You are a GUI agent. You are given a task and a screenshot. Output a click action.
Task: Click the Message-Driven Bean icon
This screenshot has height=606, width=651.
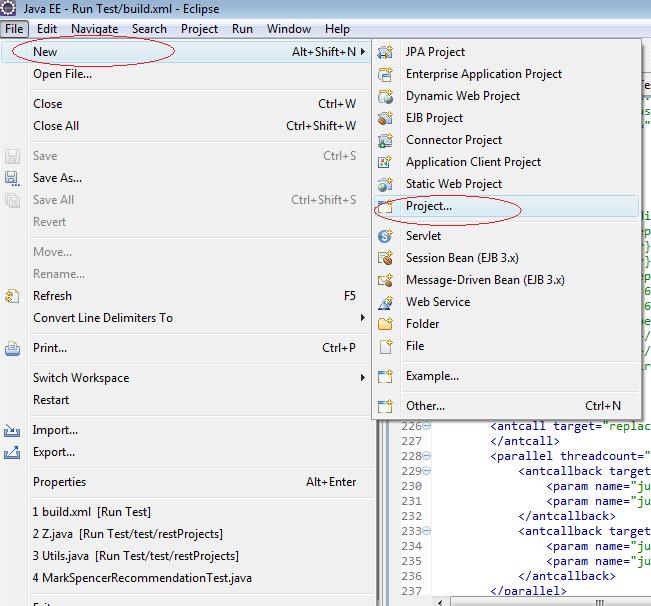(385, 280)
